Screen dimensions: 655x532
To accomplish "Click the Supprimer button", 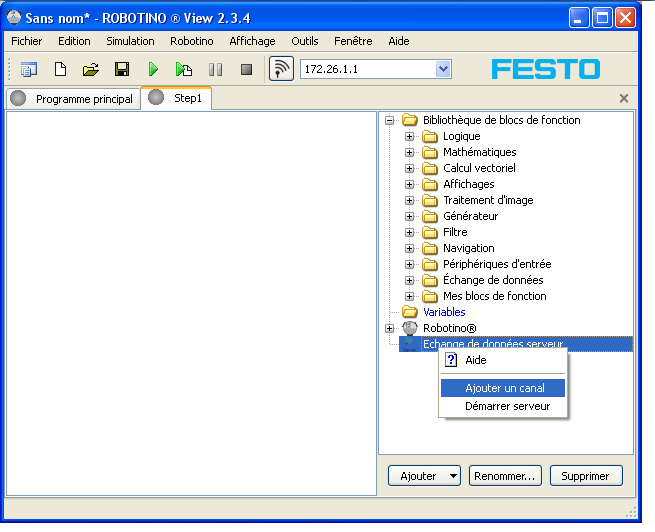I will (586, 476).
